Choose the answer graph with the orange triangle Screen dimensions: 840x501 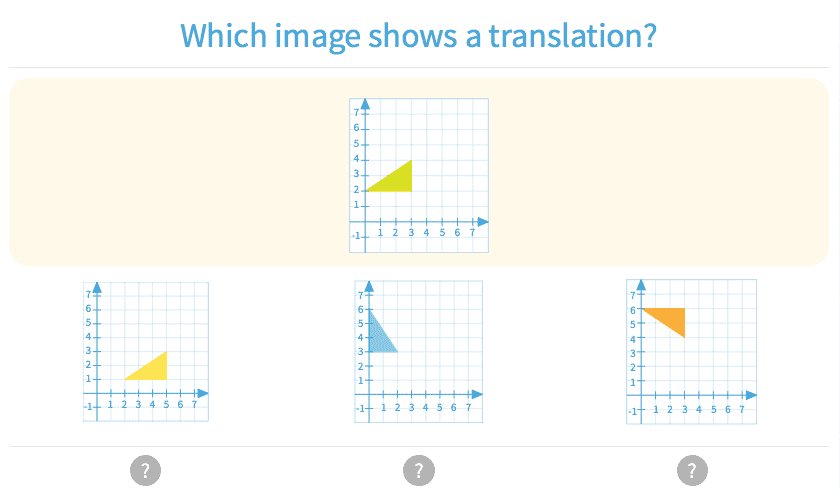[x=691, y=351]
